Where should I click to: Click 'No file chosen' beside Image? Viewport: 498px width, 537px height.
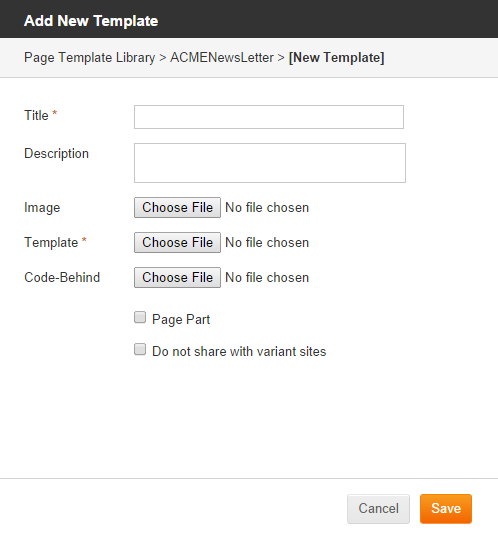tap(267, 208)
